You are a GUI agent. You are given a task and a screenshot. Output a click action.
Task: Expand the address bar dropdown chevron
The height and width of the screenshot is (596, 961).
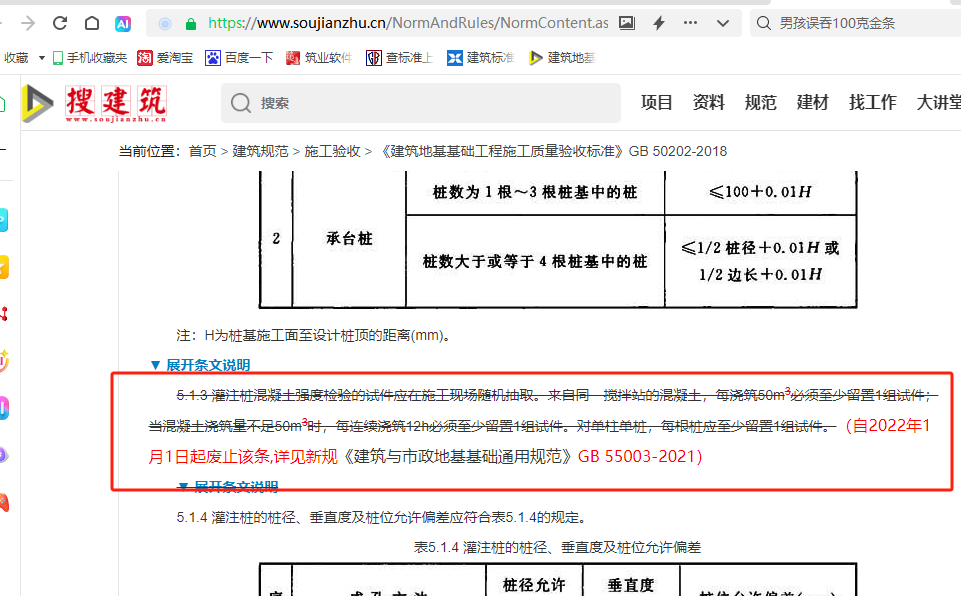pyautogui.click(x=724, y=23)
